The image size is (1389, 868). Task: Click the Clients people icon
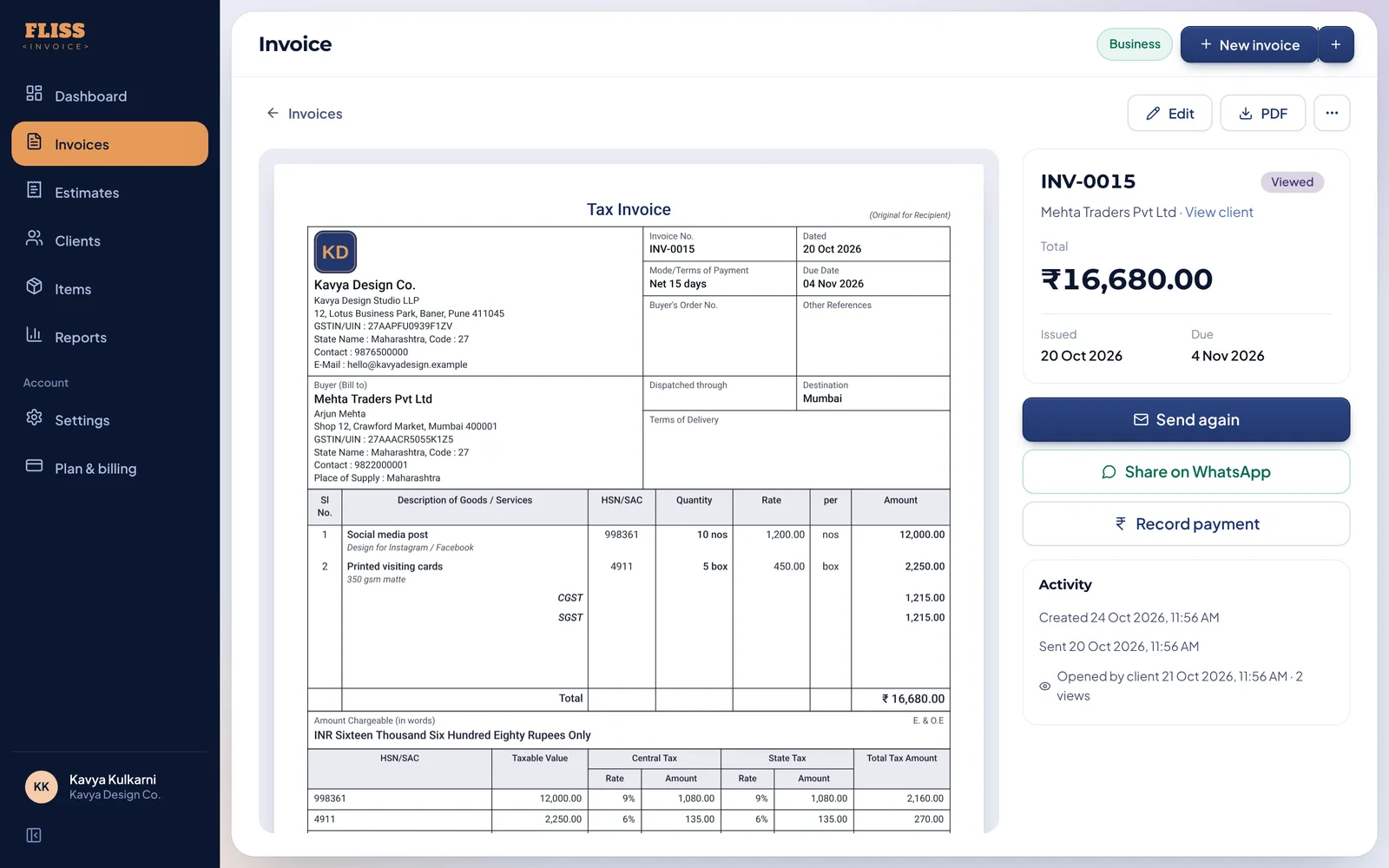tap(34, 238)
